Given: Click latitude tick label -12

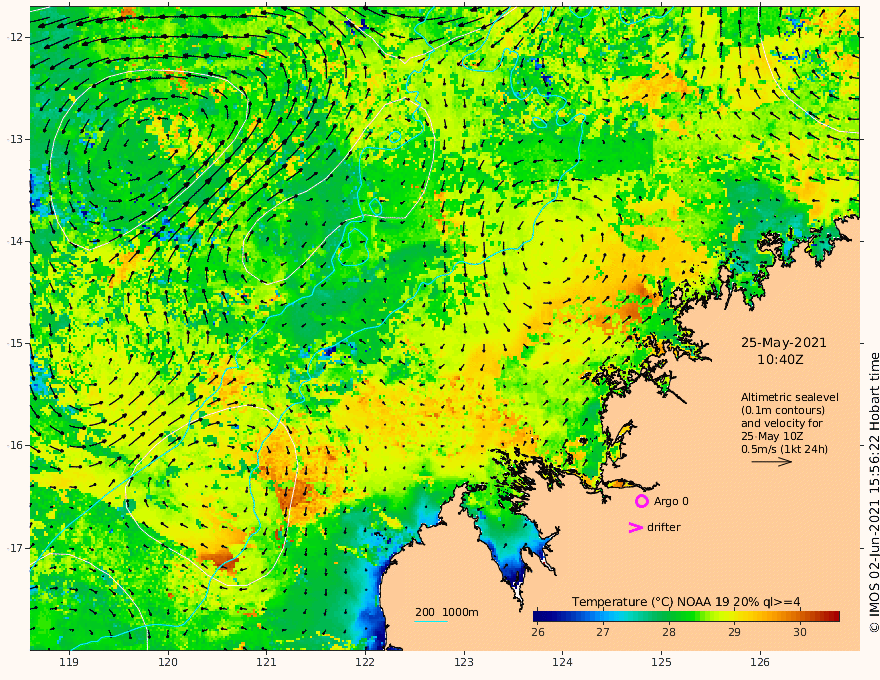Looking at the screenshot, I should (x=15, y=37).
